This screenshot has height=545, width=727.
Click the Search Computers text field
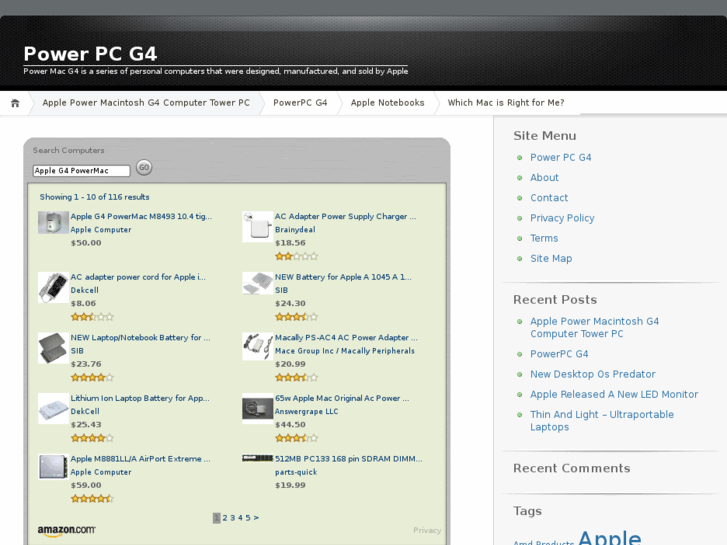[x=82, y=171]
